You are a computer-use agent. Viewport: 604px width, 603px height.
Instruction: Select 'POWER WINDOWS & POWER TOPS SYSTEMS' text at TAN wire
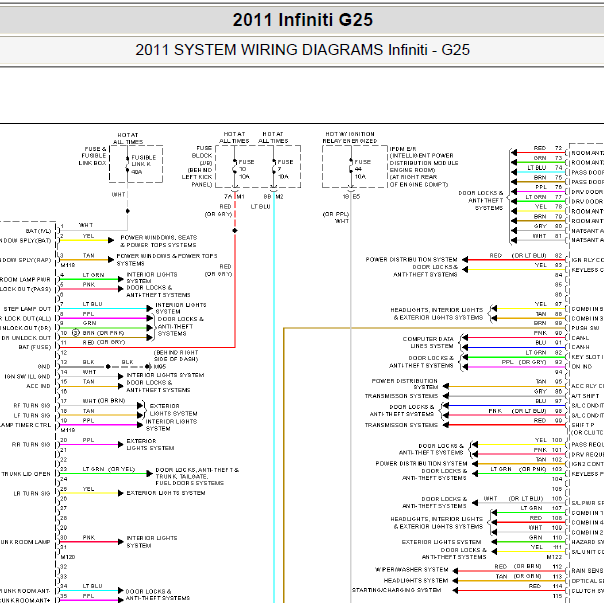click(167, 260)
